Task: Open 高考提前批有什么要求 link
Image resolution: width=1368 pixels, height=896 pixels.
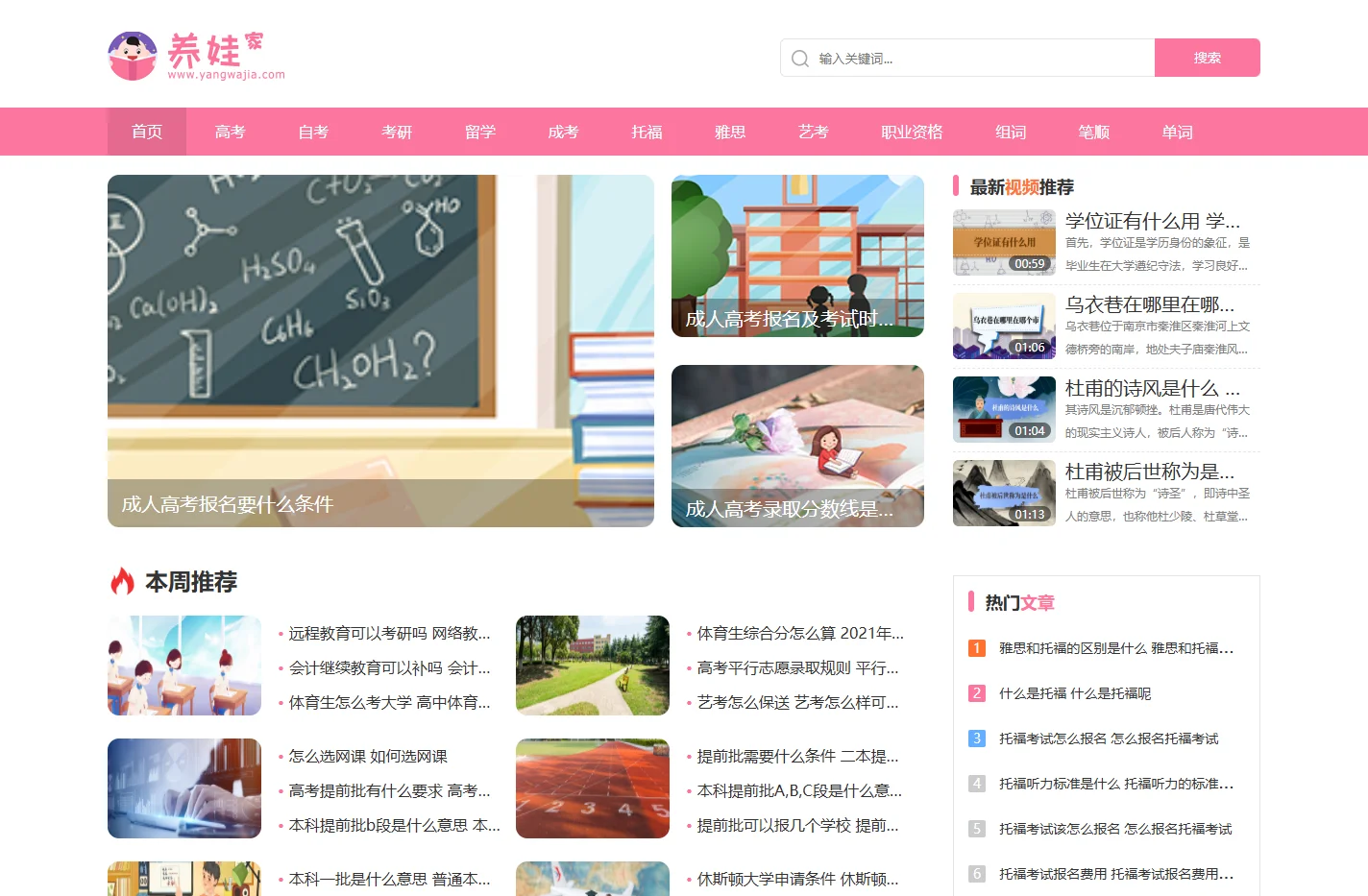Action: (389, 791)
